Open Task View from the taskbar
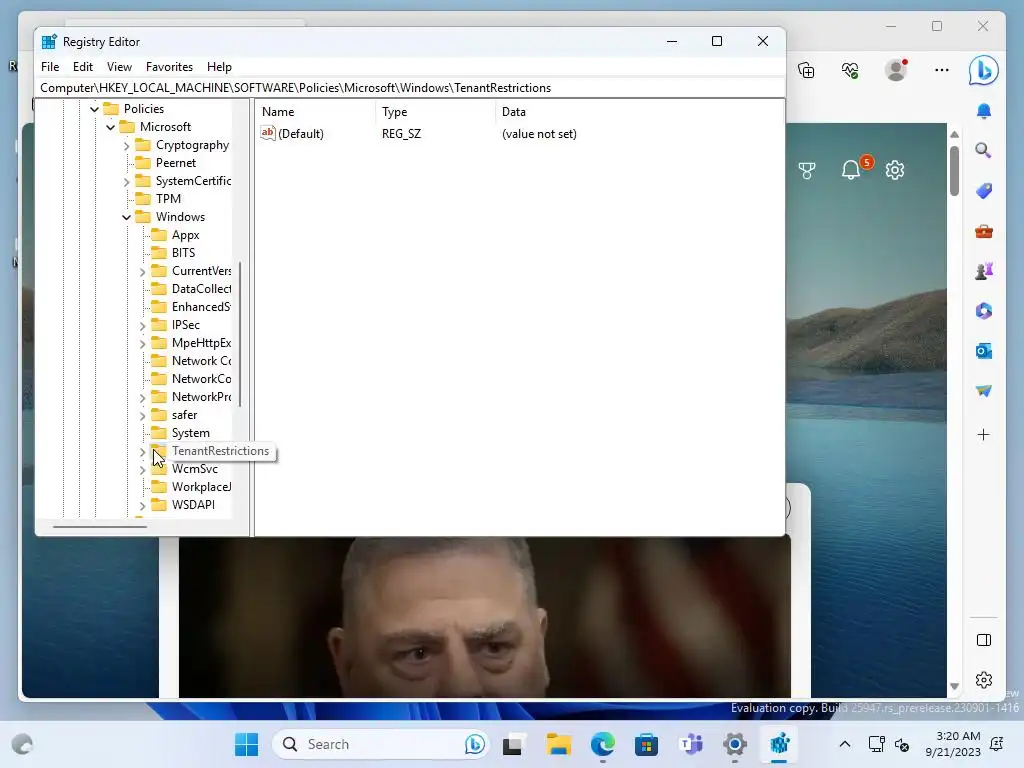The width and height of the screenshot is (1024, 768). pyautogui.click(x=514, y=744)
